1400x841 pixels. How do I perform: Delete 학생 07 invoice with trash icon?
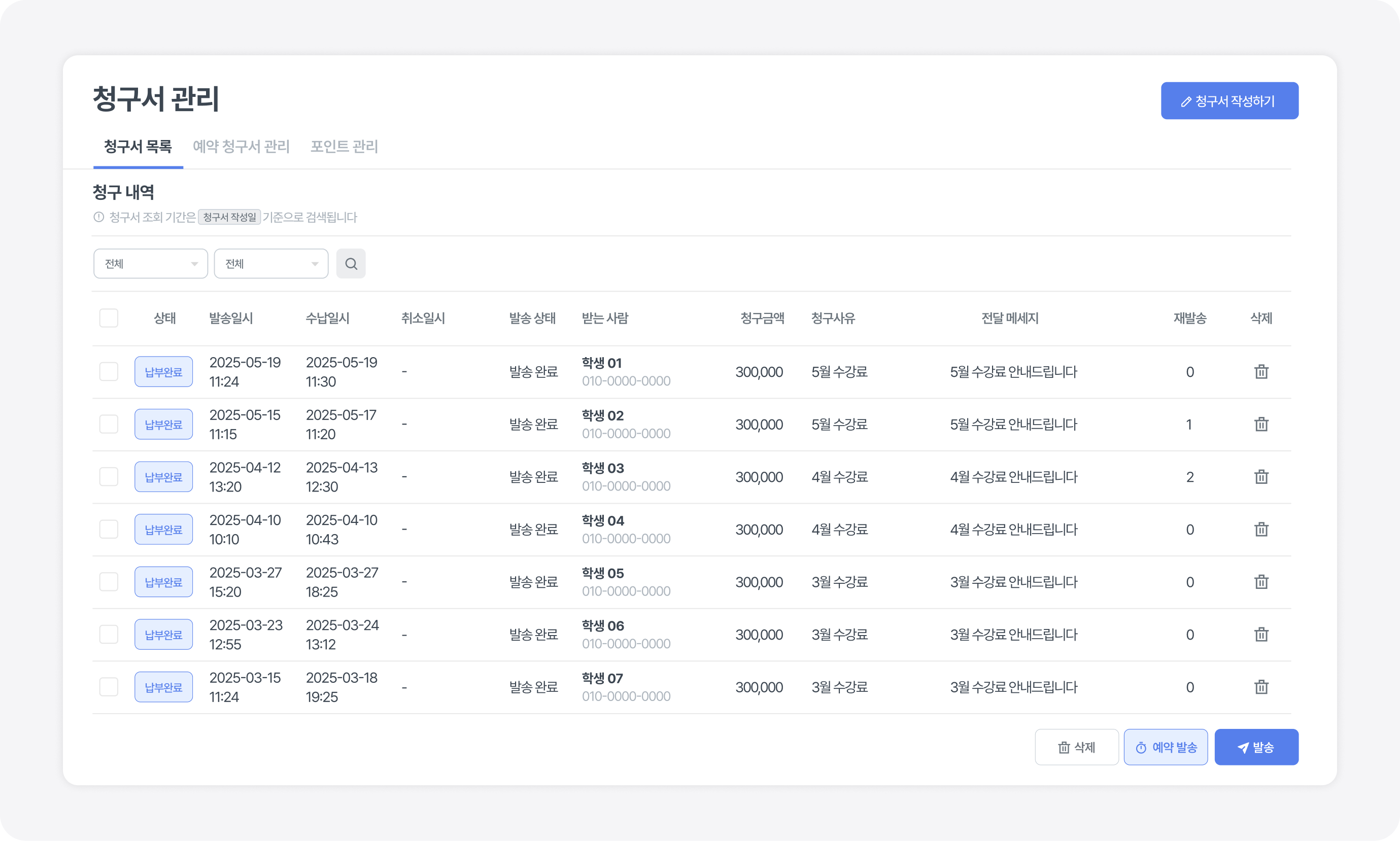(1261, 687)
